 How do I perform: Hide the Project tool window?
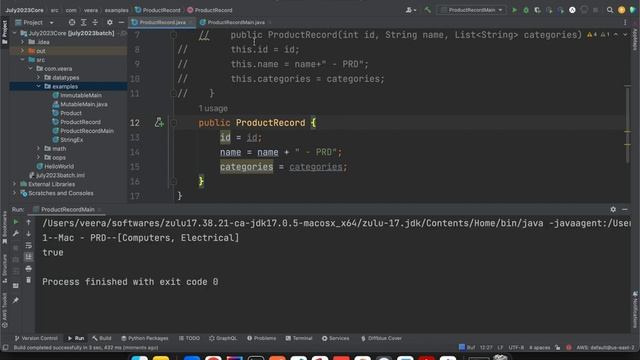click(121, 22)
